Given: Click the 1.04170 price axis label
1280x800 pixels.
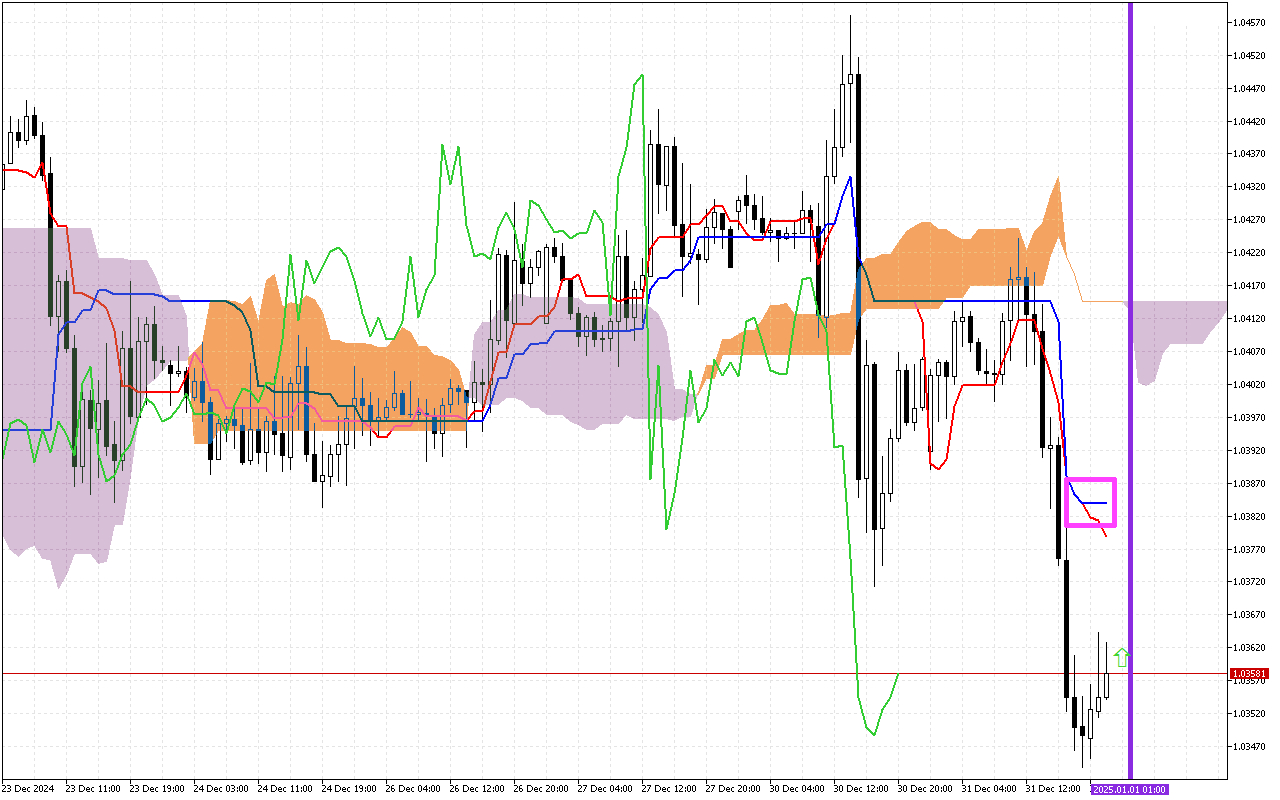Looking at the screenshot, I should click(x=1247, y=286).
